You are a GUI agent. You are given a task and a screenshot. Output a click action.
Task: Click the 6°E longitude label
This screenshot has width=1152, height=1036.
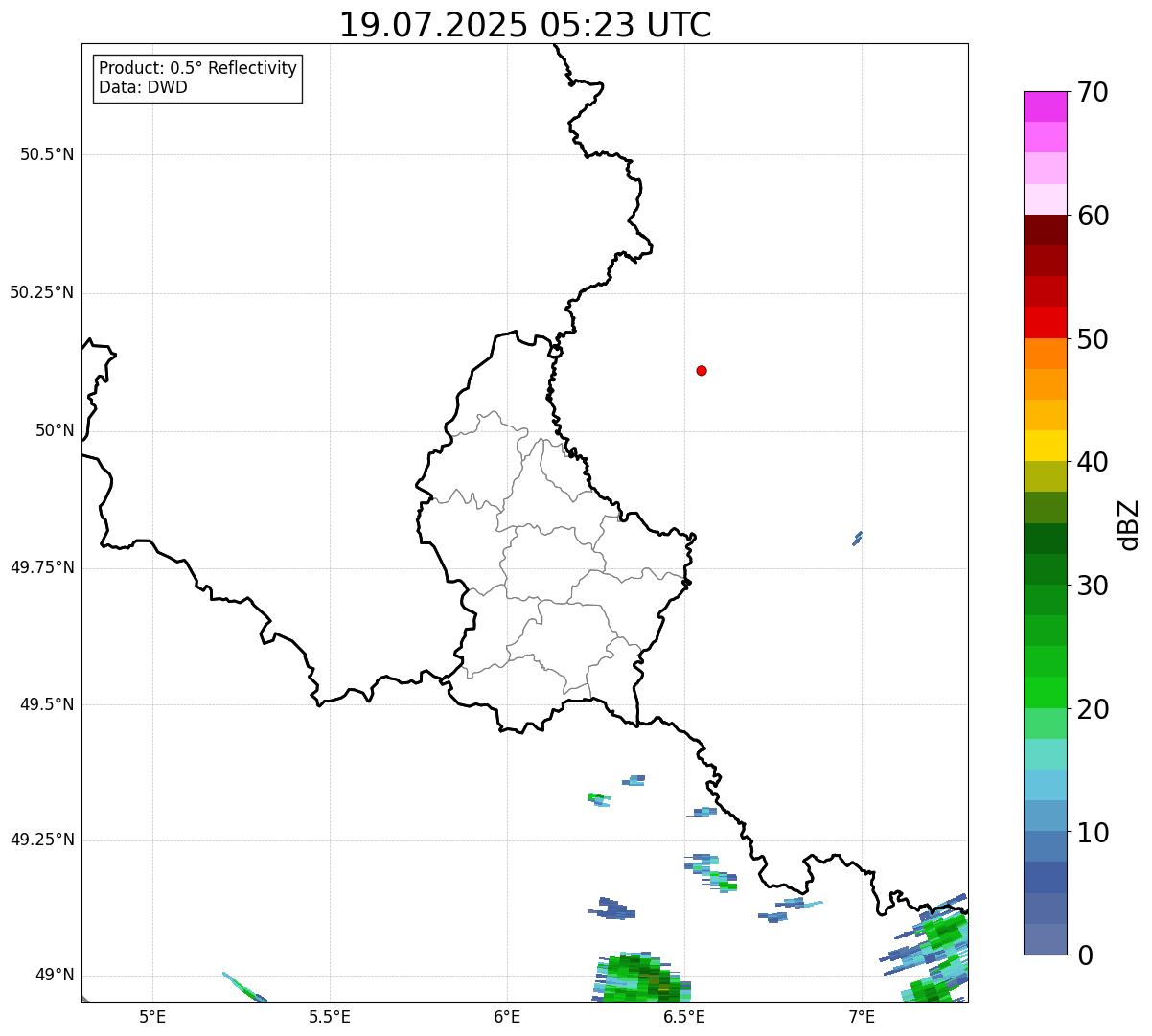point(507,1016)
